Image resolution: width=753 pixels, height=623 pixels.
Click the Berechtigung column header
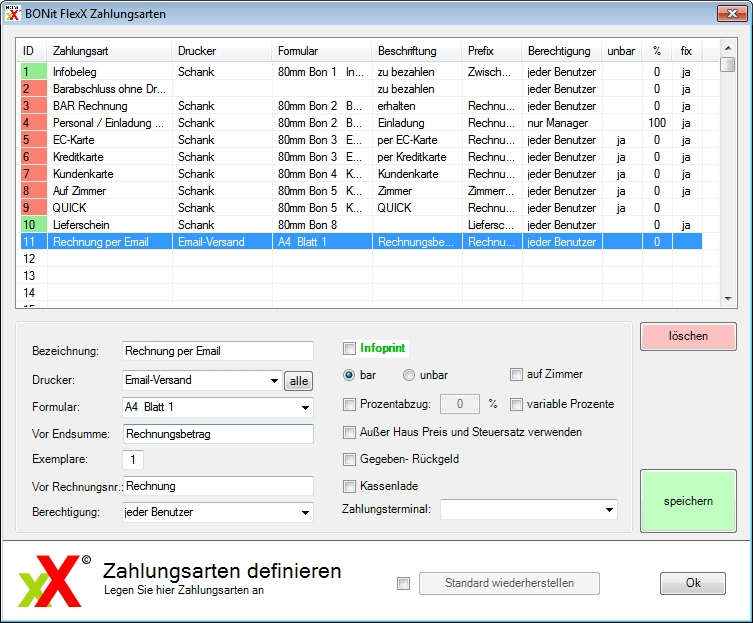tap(561, 51)
